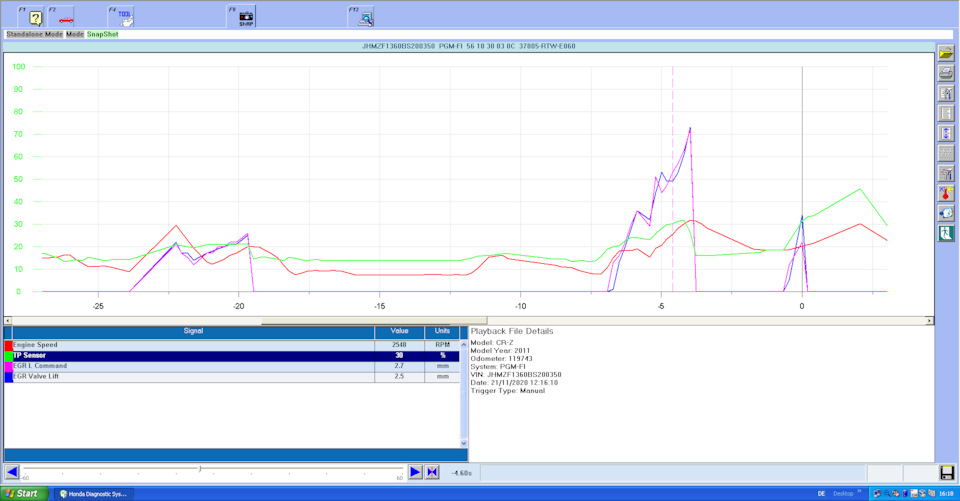Viewport: 960px width, 501px height.
Task: Click the center-on-trigger button beside play arrow
Action: coord(432,472)
